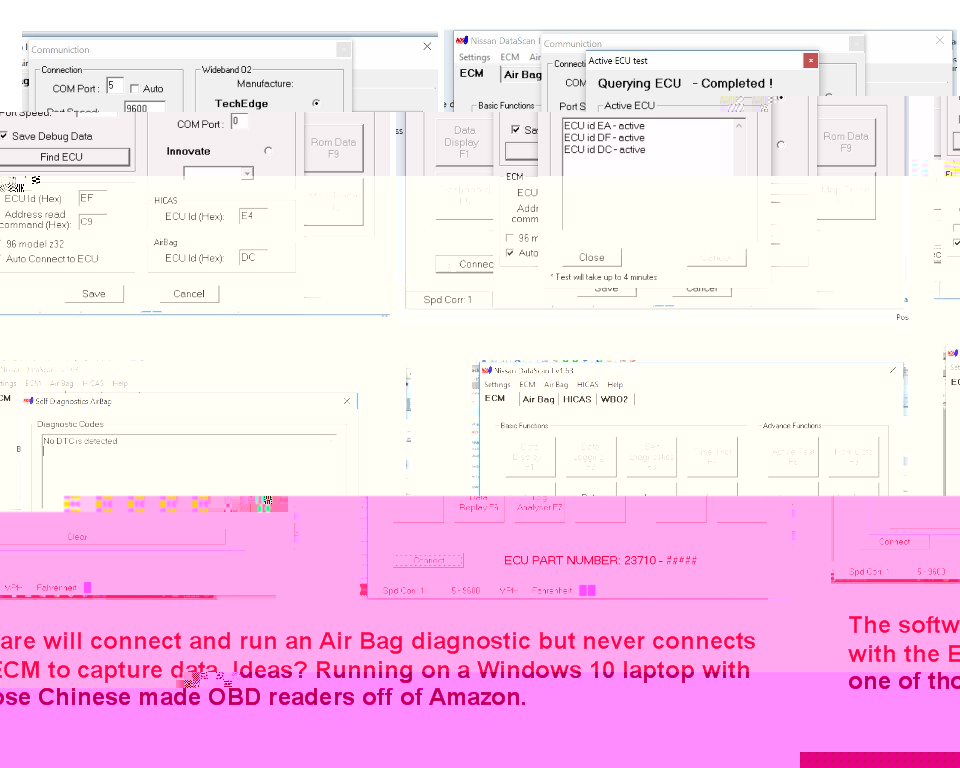The width and height of the screenshot is (960, 768).
Task: Click the Fahrenheit status entry in lower window
Action: pos(551,590)
